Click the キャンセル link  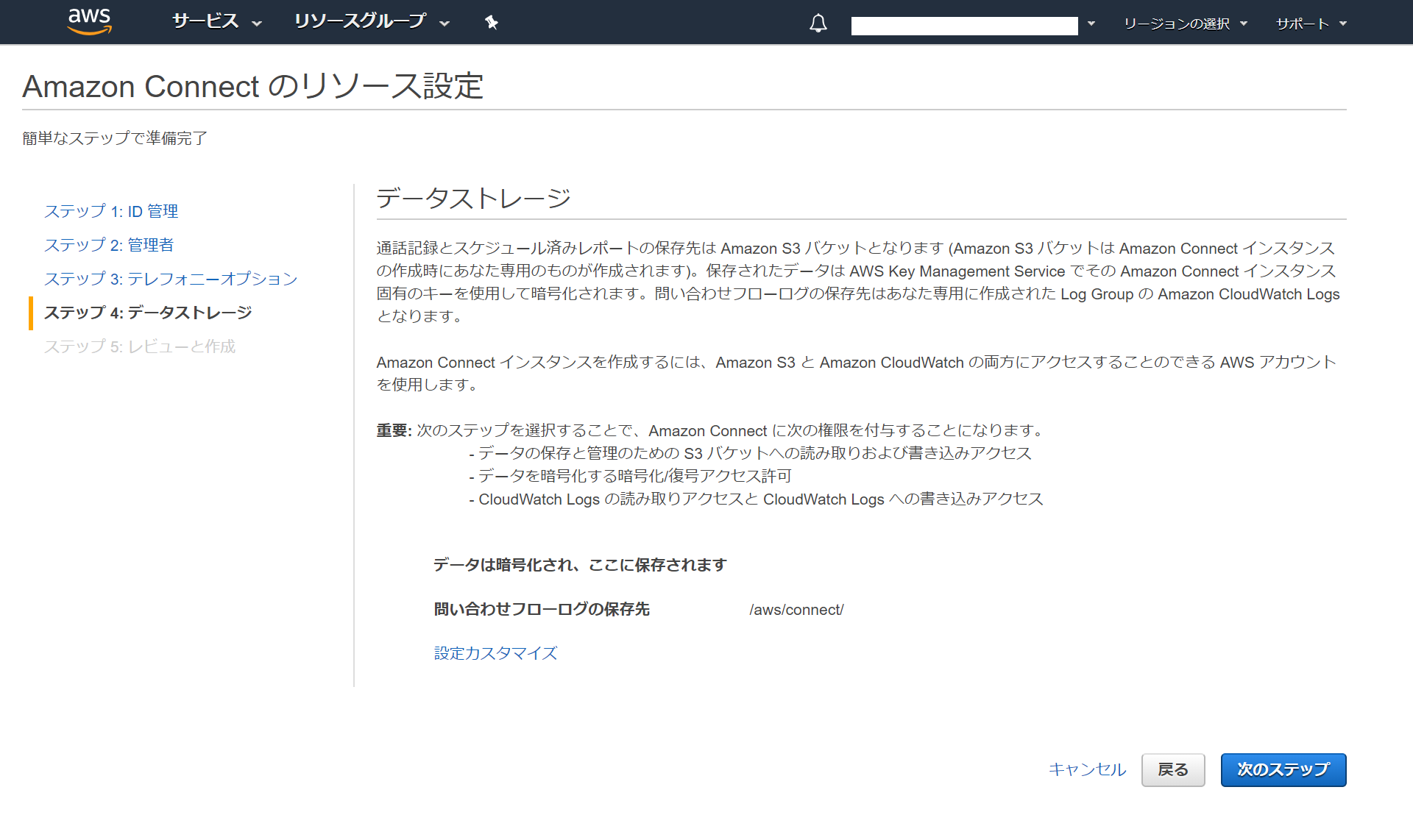1087,769
